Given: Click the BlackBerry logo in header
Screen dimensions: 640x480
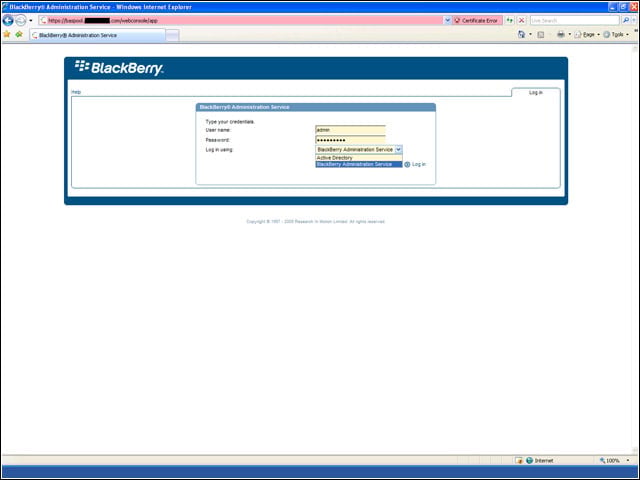Looking at the screenshot, I should [x=119, y=68].
